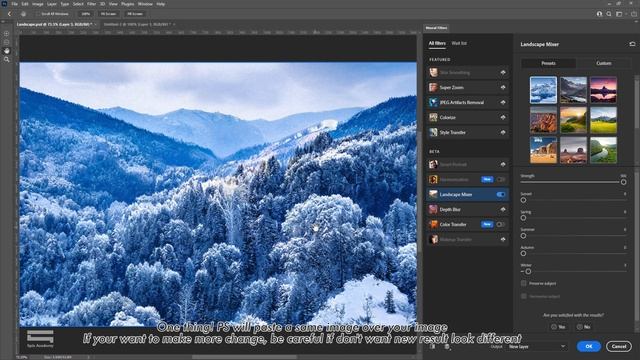Click the 100% zoom button in options bar
Screen dimensions: 640x360
click(85, 14)
